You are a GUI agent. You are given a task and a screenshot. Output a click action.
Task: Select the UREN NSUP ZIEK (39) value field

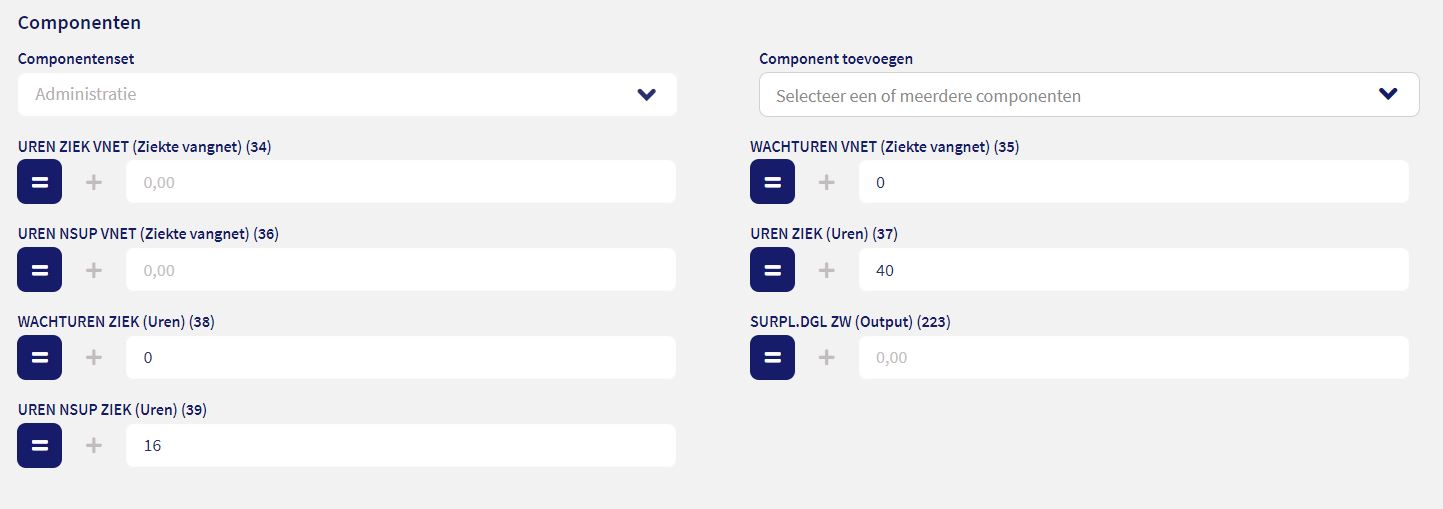coord(400,445)
